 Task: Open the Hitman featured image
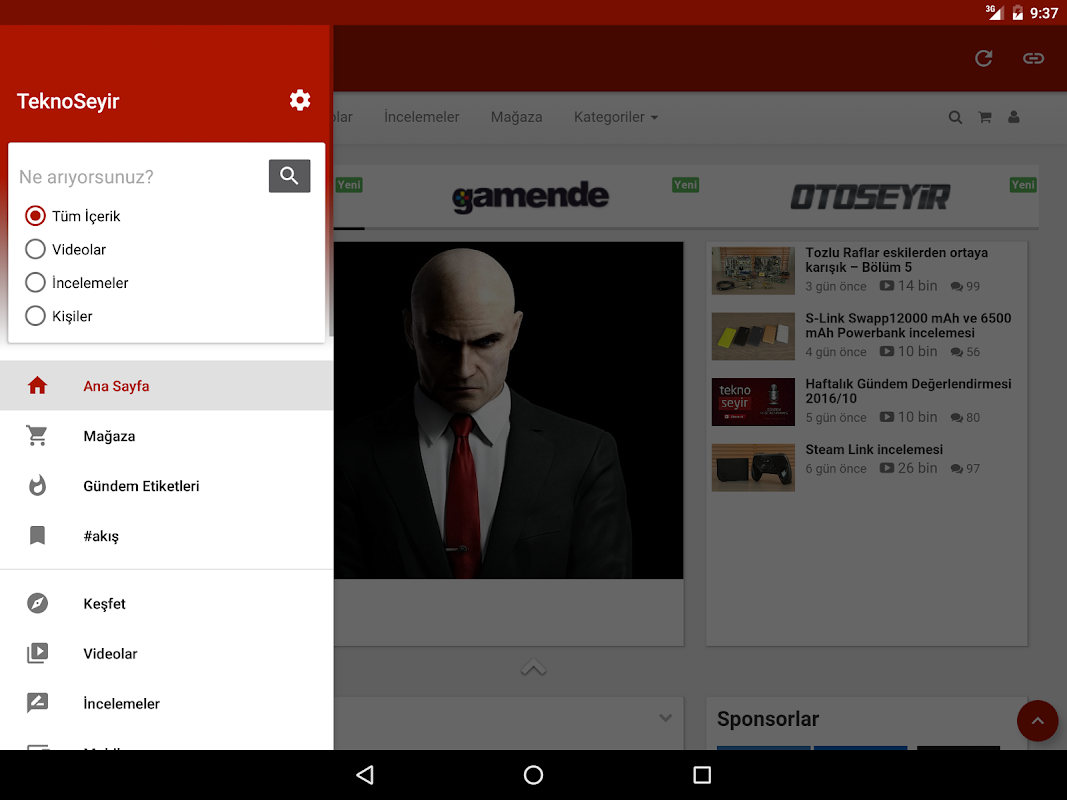(x=508, y=410)
